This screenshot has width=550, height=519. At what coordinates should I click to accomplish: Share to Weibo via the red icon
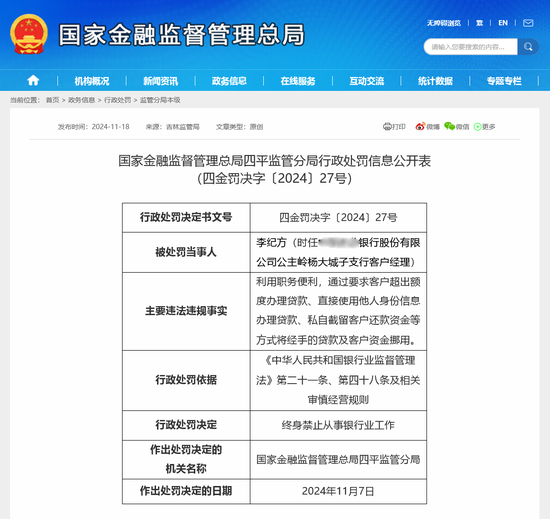[x=420, y=127]
